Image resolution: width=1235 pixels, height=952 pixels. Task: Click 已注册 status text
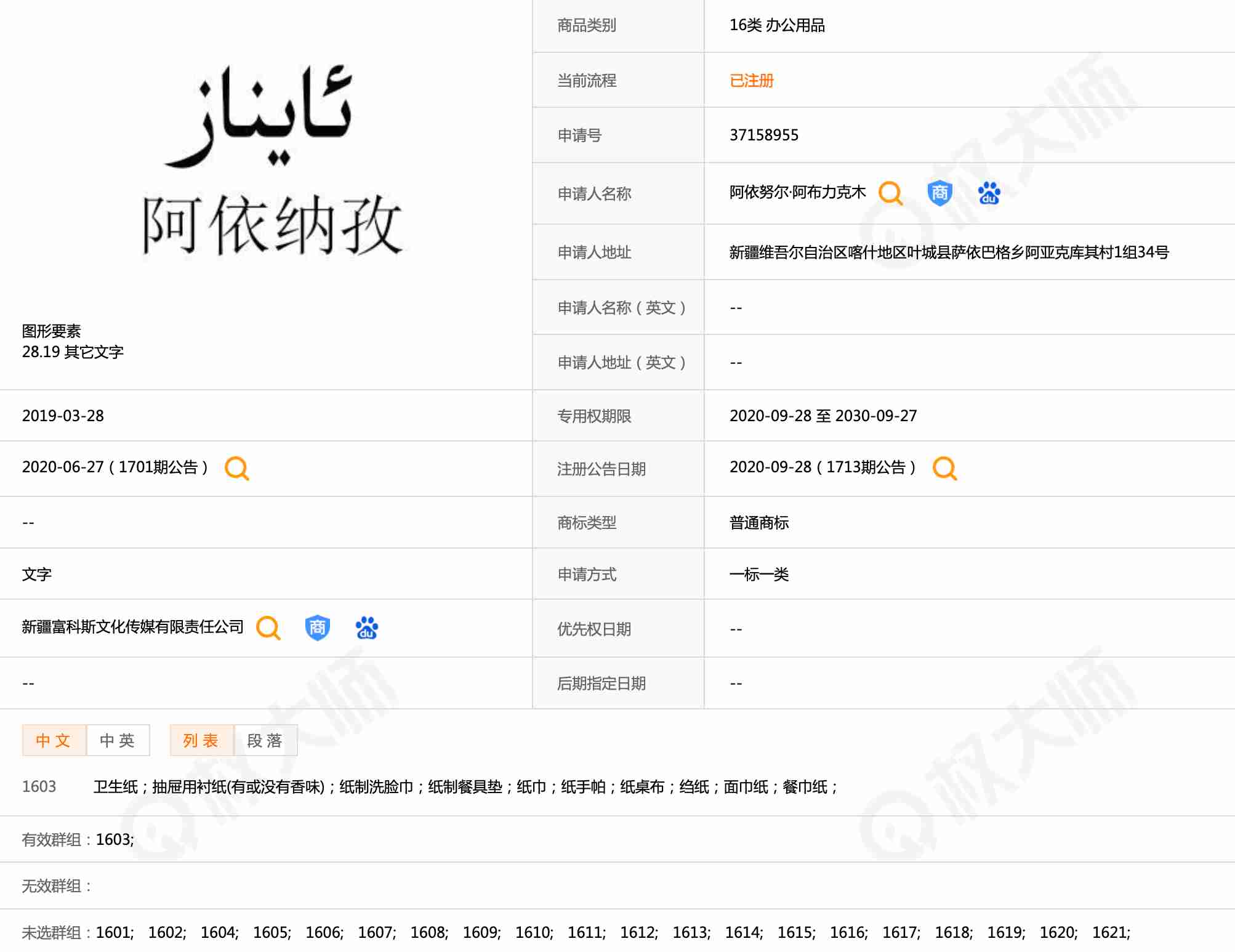[751, 81]
